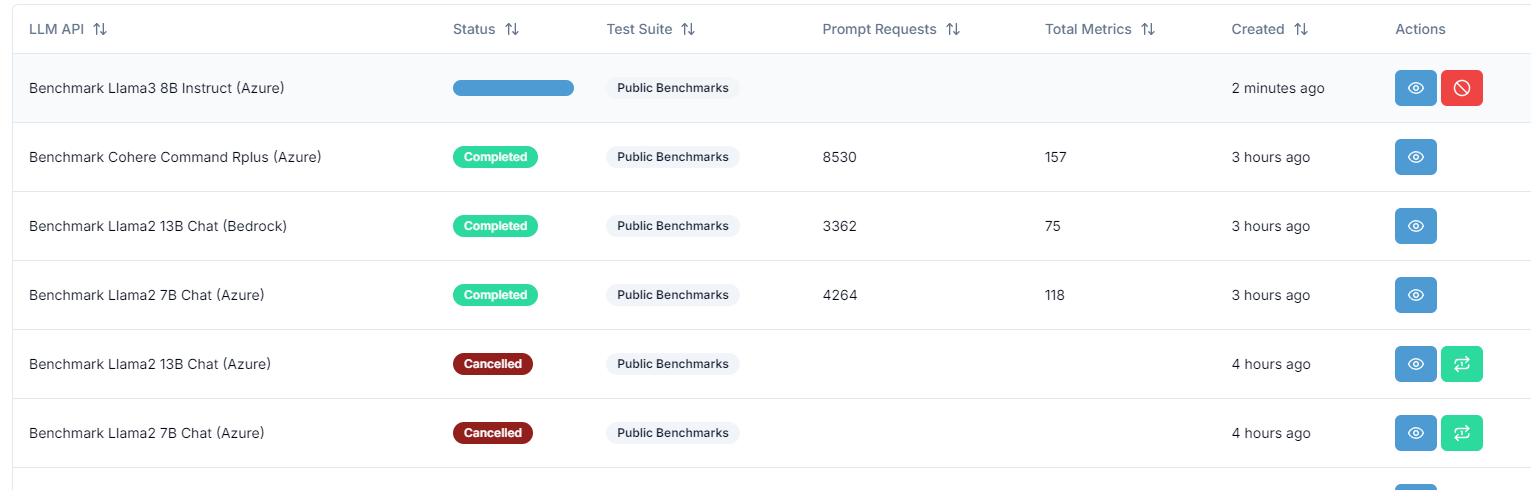Rerun cancelled Llama2 13B Chat (Azure) benchmark
The height and width of the screenshot is (490, 1531).
(1462, 364)
